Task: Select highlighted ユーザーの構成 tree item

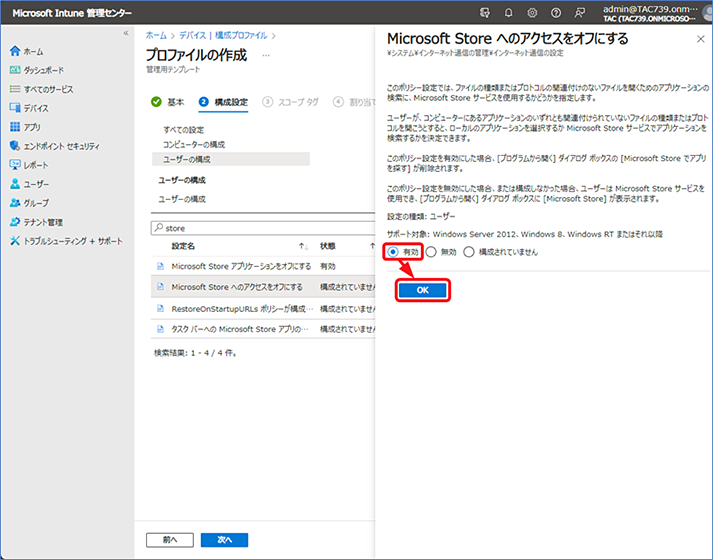Action: pyautogui.click(x=231, y=159)
